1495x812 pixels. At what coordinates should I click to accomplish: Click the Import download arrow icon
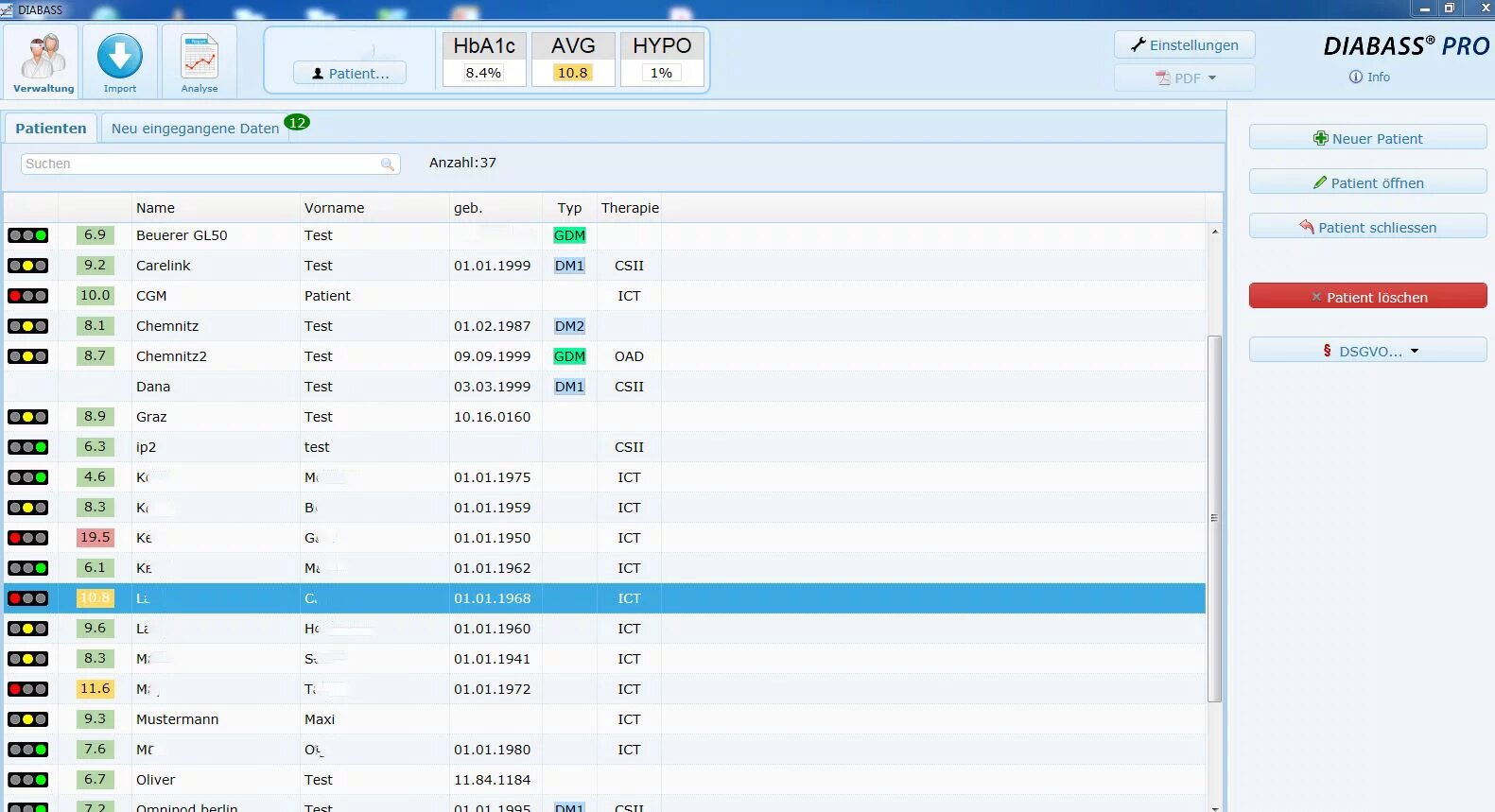tap(120, 56)
